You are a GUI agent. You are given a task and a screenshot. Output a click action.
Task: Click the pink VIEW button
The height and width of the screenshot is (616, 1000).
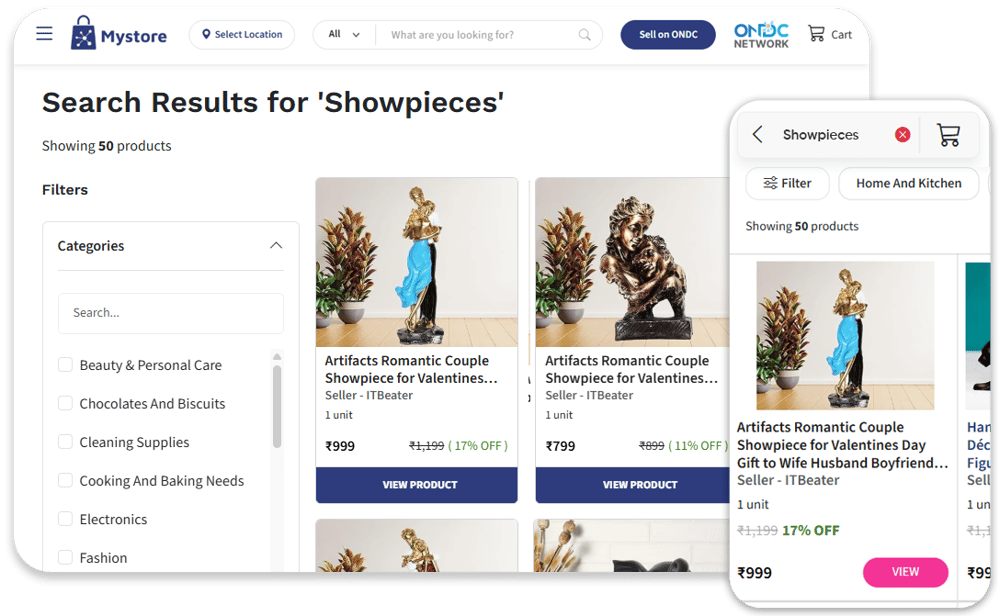tap(905, 572)
